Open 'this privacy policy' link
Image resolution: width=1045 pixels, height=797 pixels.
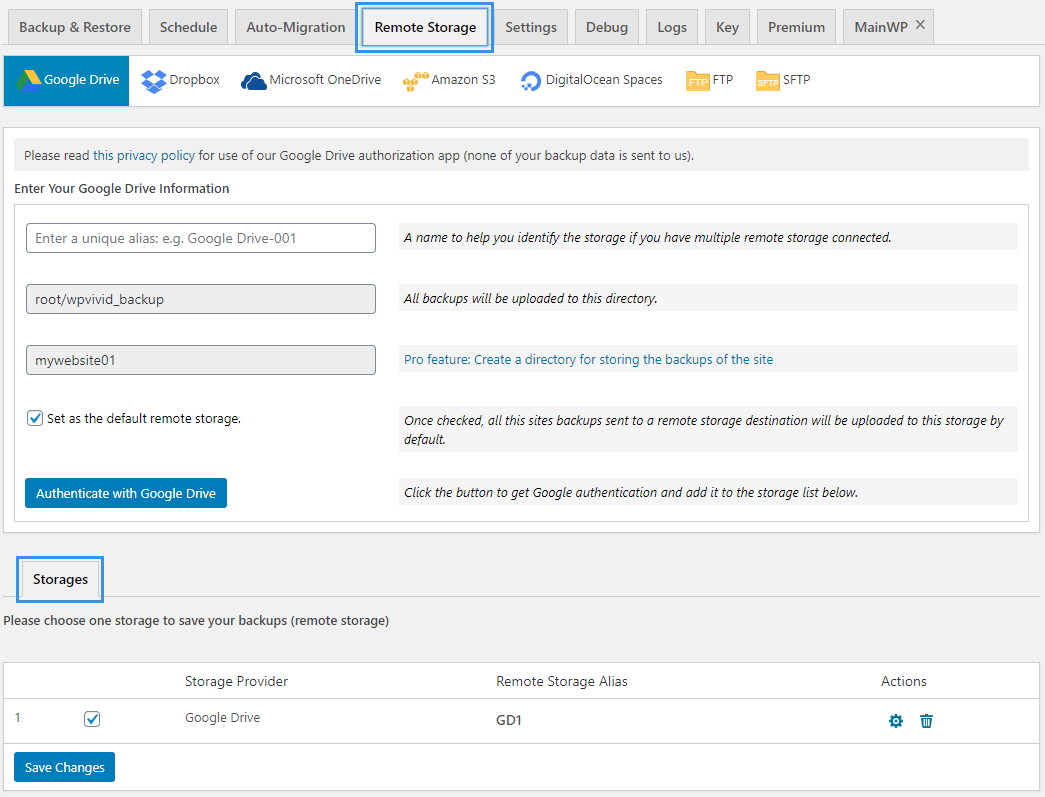(144, 155)
